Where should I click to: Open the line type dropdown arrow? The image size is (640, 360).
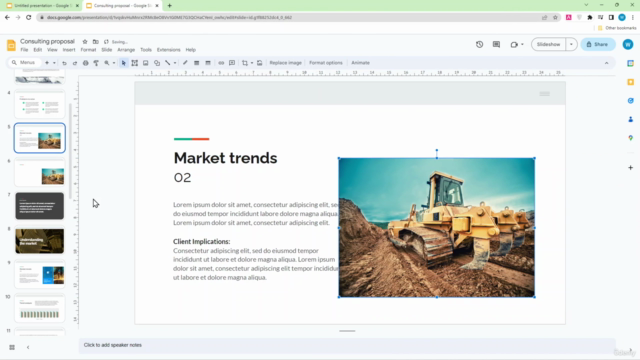tap(175, 63)
